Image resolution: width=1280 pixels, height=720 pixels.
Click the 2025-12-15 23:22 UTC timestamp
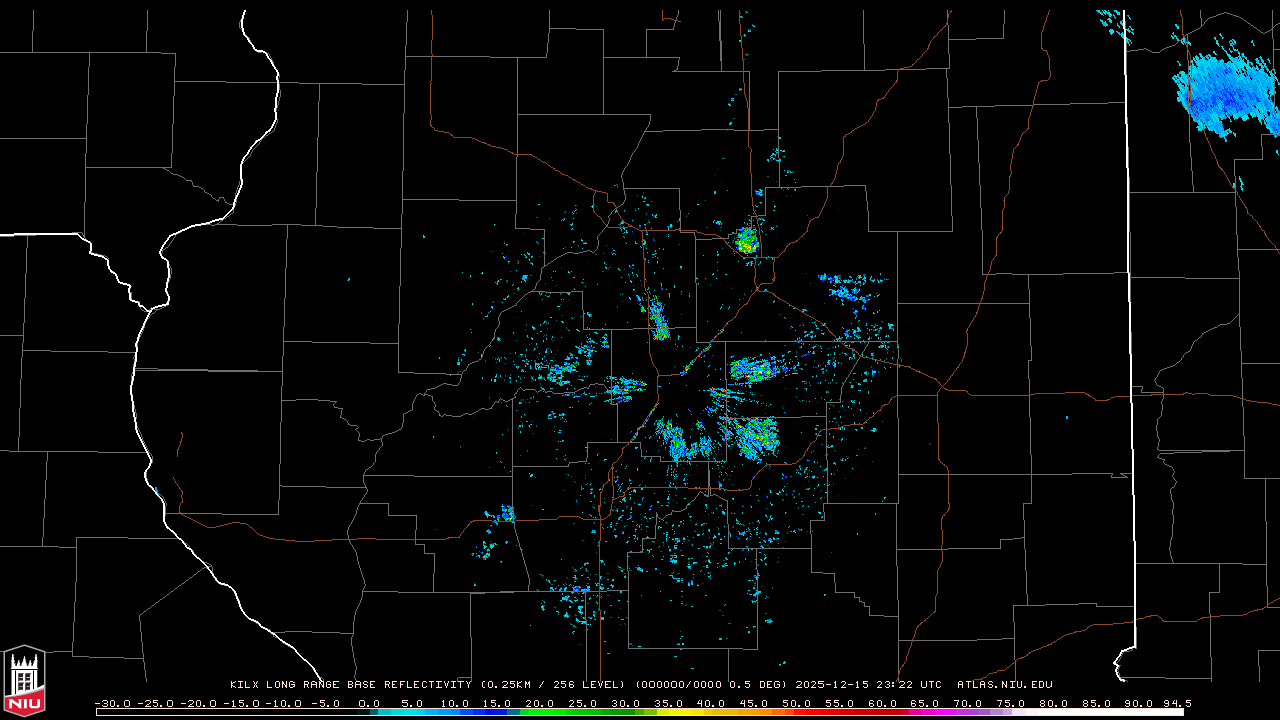(x=868, y=685)
